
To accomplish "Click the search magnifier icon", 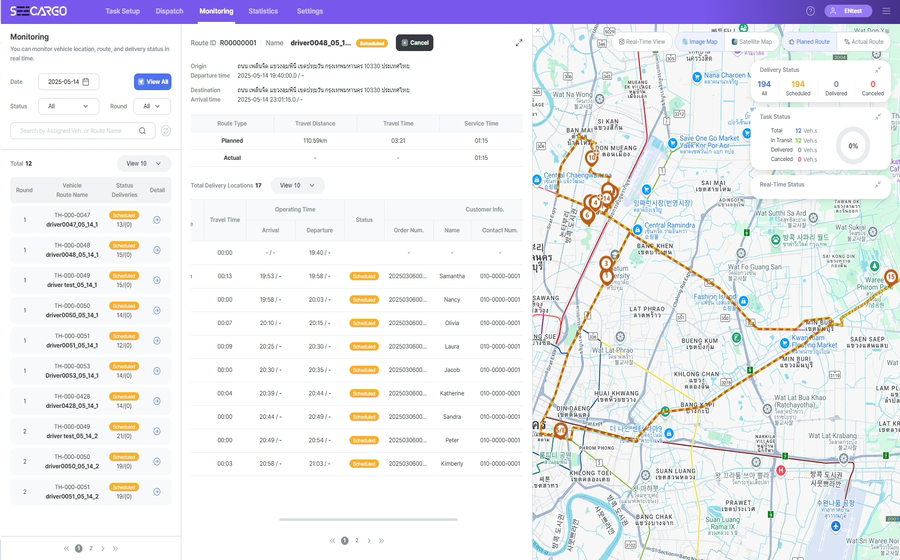I will (x=142, y=131).
